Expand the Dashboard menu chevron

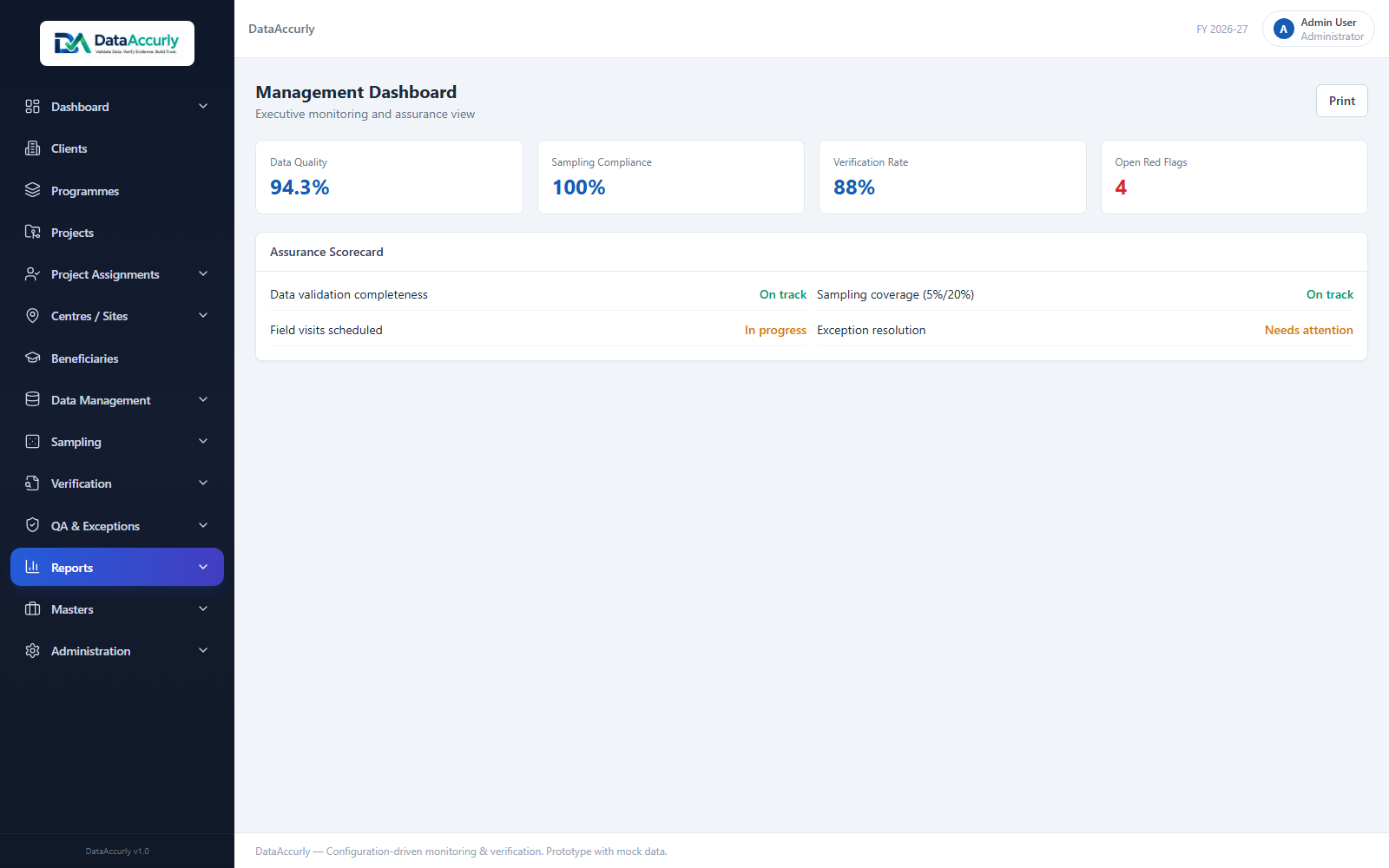click(203, 106)
